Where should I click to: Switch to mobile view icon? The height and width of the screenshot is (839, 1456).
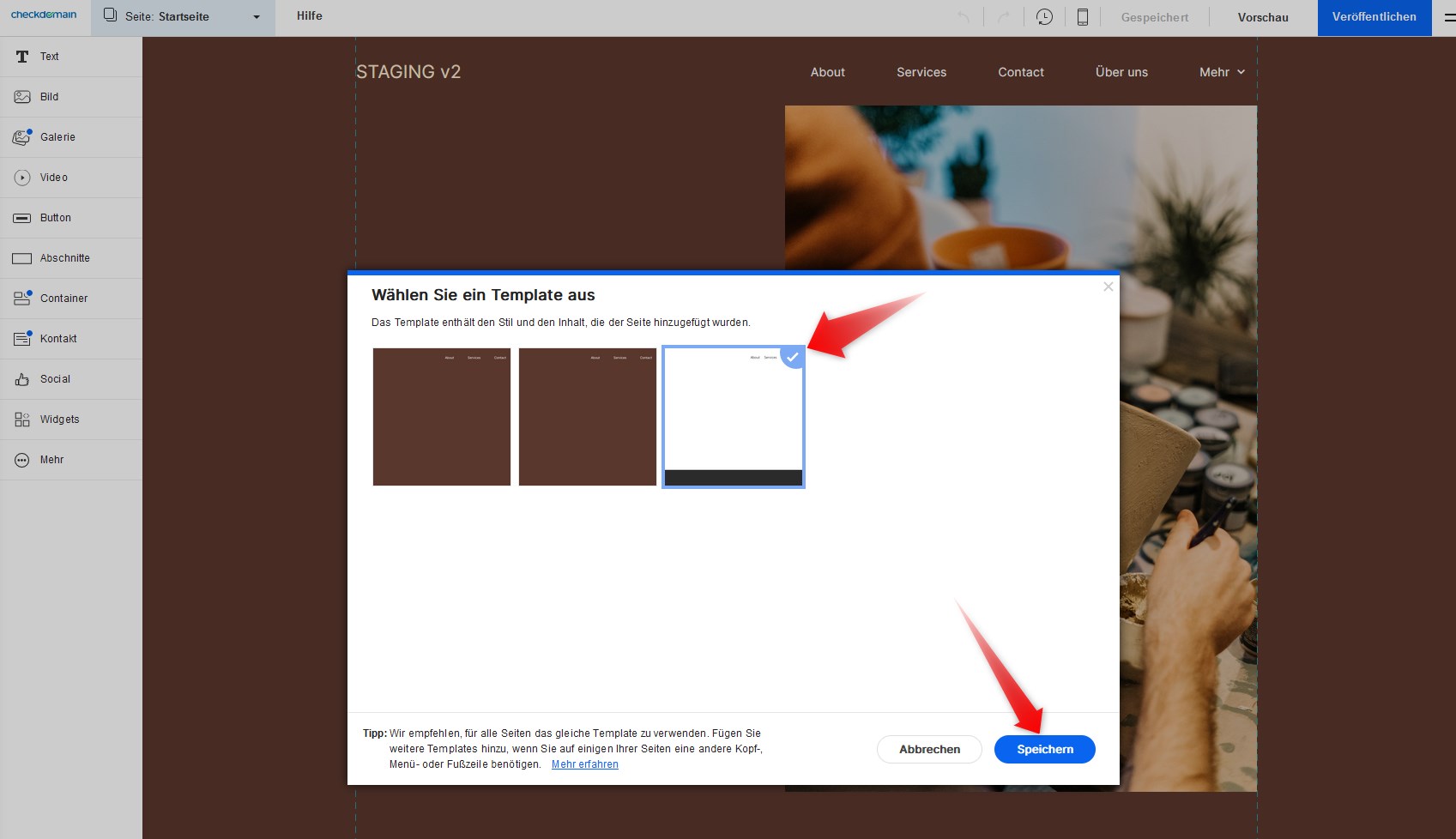[x=1083, y=17]
